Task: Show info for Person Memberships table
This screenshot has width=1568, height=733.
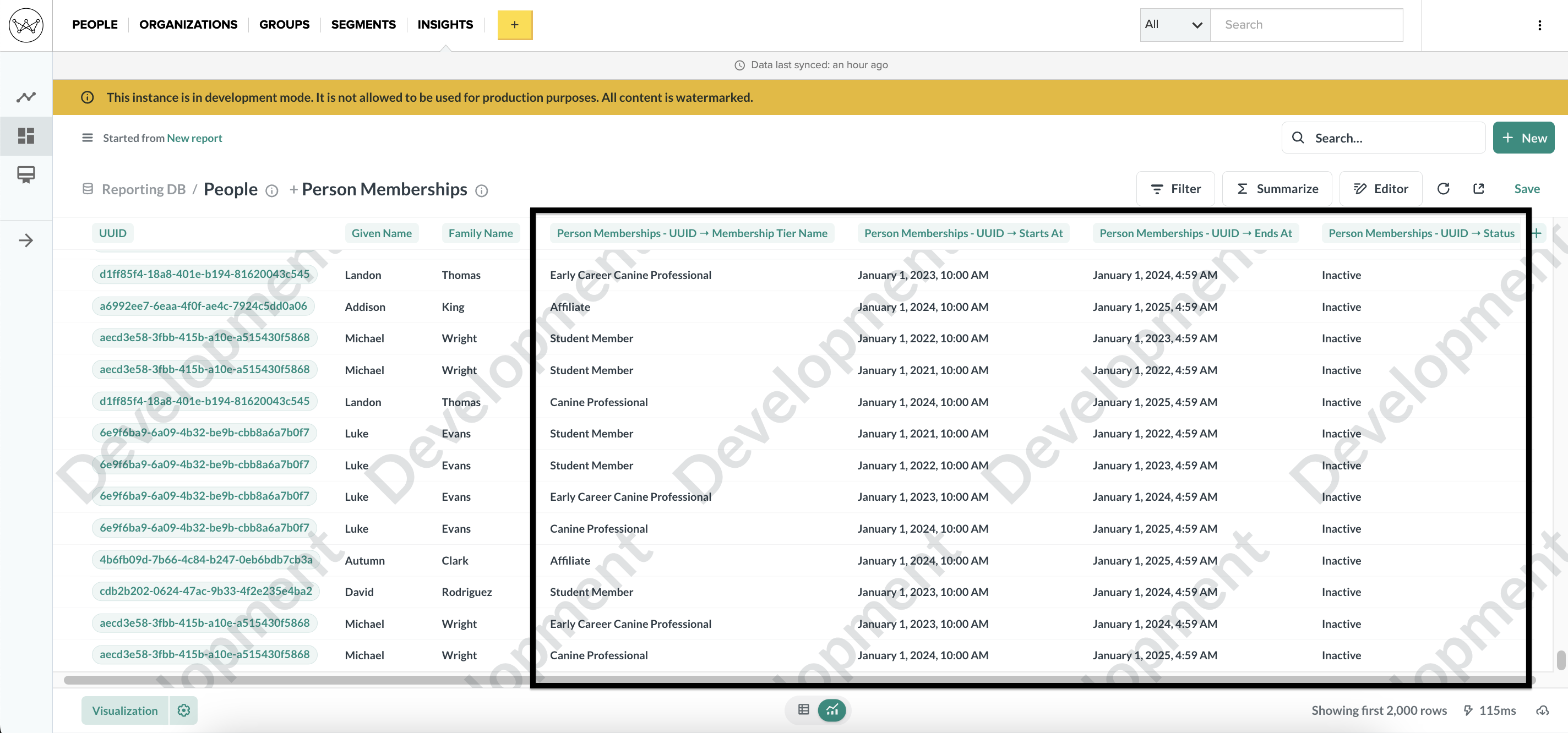Action: point(482,191)
